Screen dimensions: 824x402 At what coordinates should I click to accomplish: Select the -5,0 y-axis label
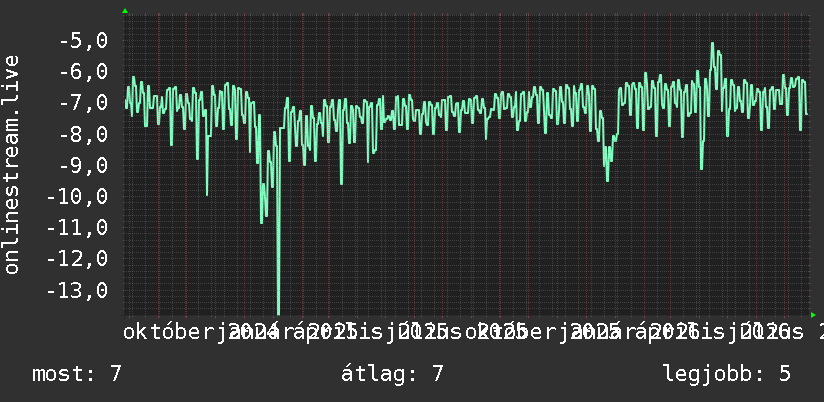tap(82, 40)
